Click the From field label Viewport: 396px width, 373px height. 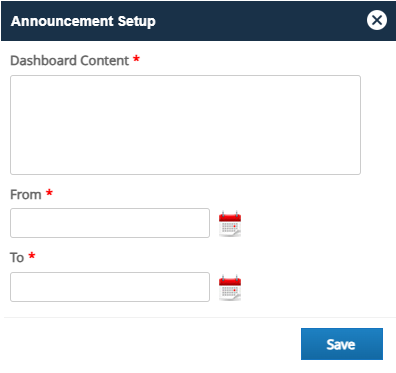[26, 195]
